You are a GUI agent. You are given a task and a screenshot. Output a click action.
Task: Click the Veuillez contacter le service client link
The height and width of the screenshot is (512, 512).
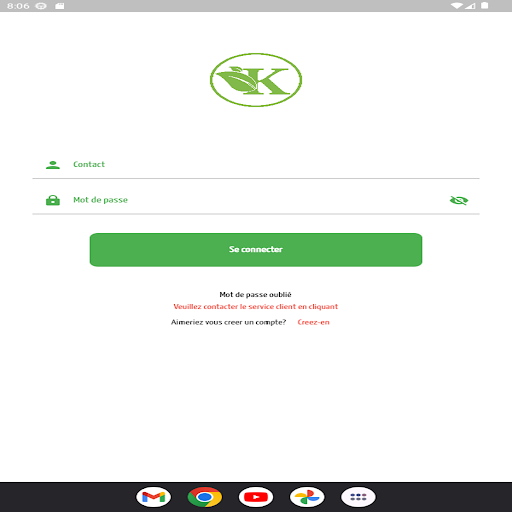click(x=256, y=307)
